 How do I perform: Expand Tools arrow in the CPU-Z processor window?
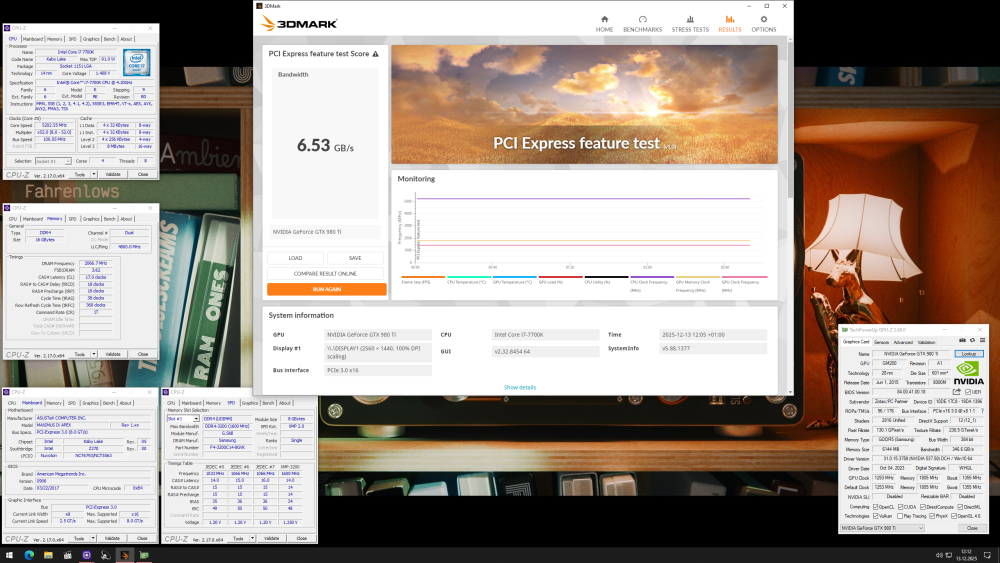94,174
